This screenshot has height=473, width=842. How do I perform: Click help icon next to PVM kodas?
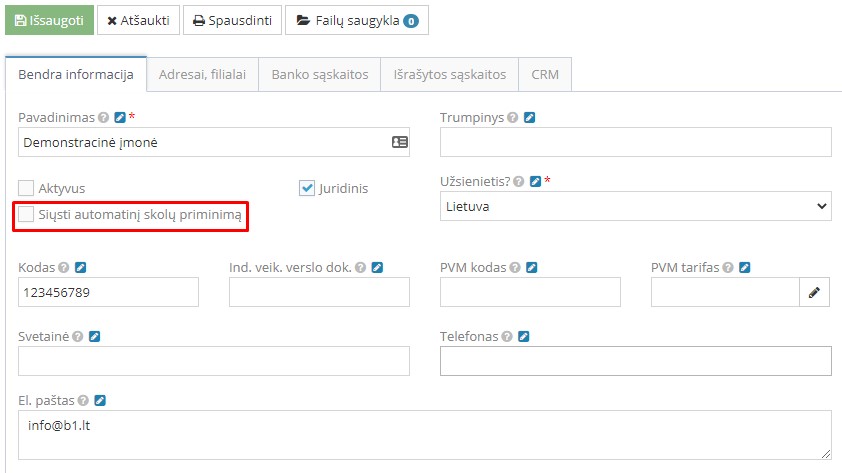(x=515, y=267)
